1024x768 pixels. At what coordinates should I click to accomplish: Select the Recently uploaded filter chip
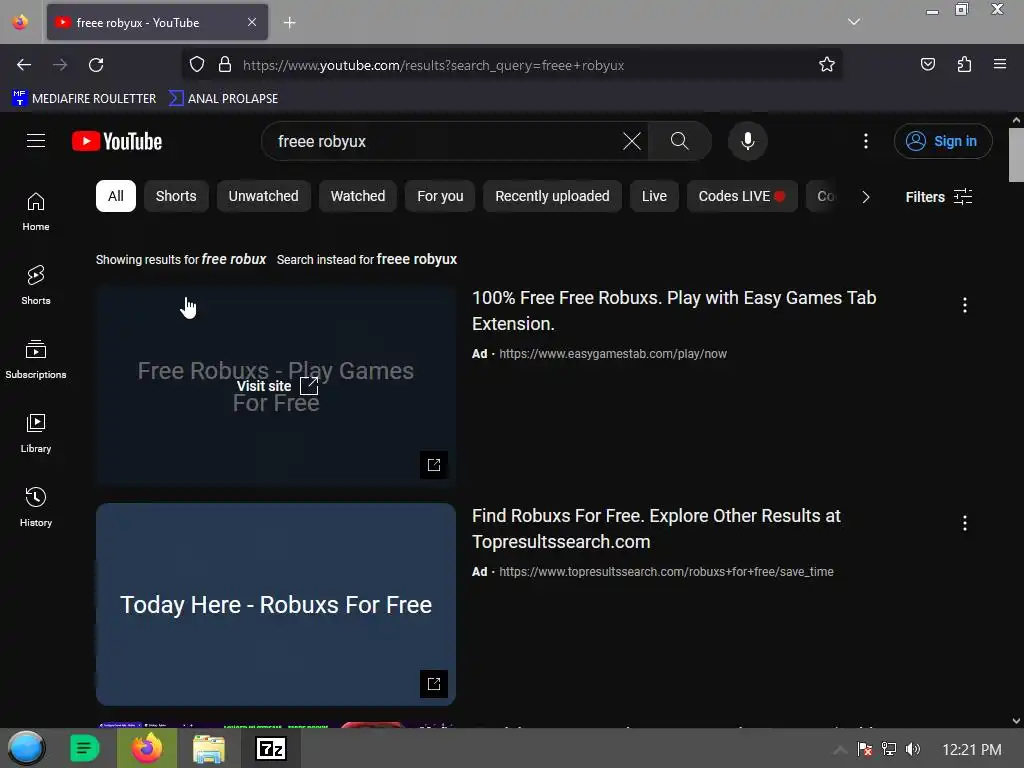(x=552, y=196)
